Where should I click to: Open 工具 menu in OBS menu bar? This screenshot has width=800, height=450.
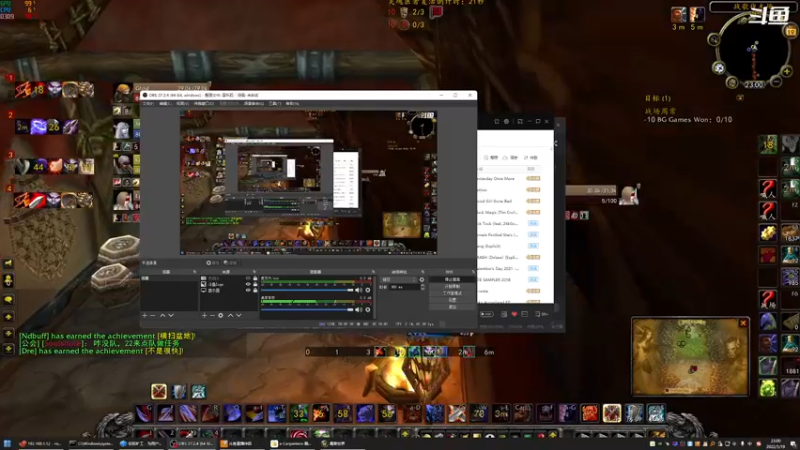(275, 104)
